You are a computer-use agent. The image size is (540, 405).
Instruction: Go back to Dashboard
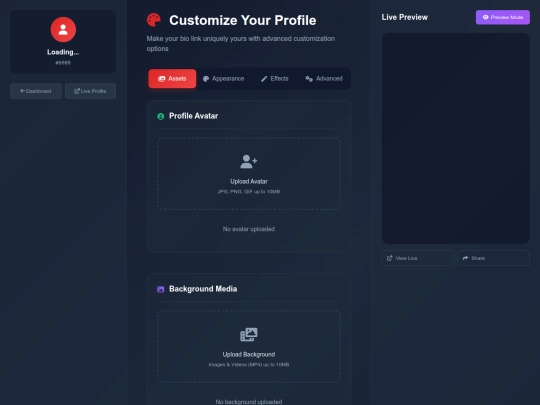point(36,91)
